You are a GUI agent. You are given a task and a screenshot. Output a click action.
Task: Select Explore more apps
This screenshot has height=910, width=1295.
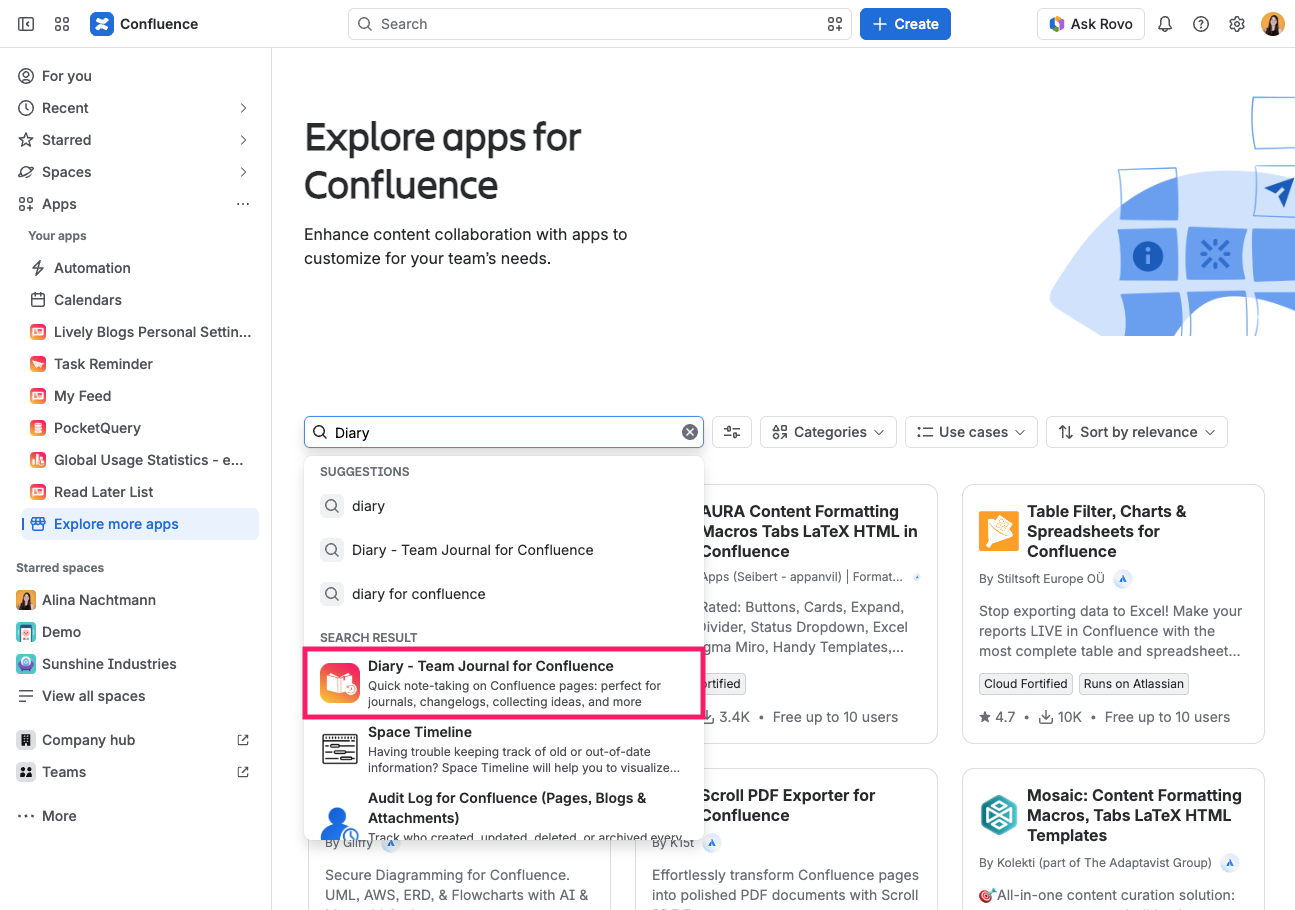tap(140, 524)
